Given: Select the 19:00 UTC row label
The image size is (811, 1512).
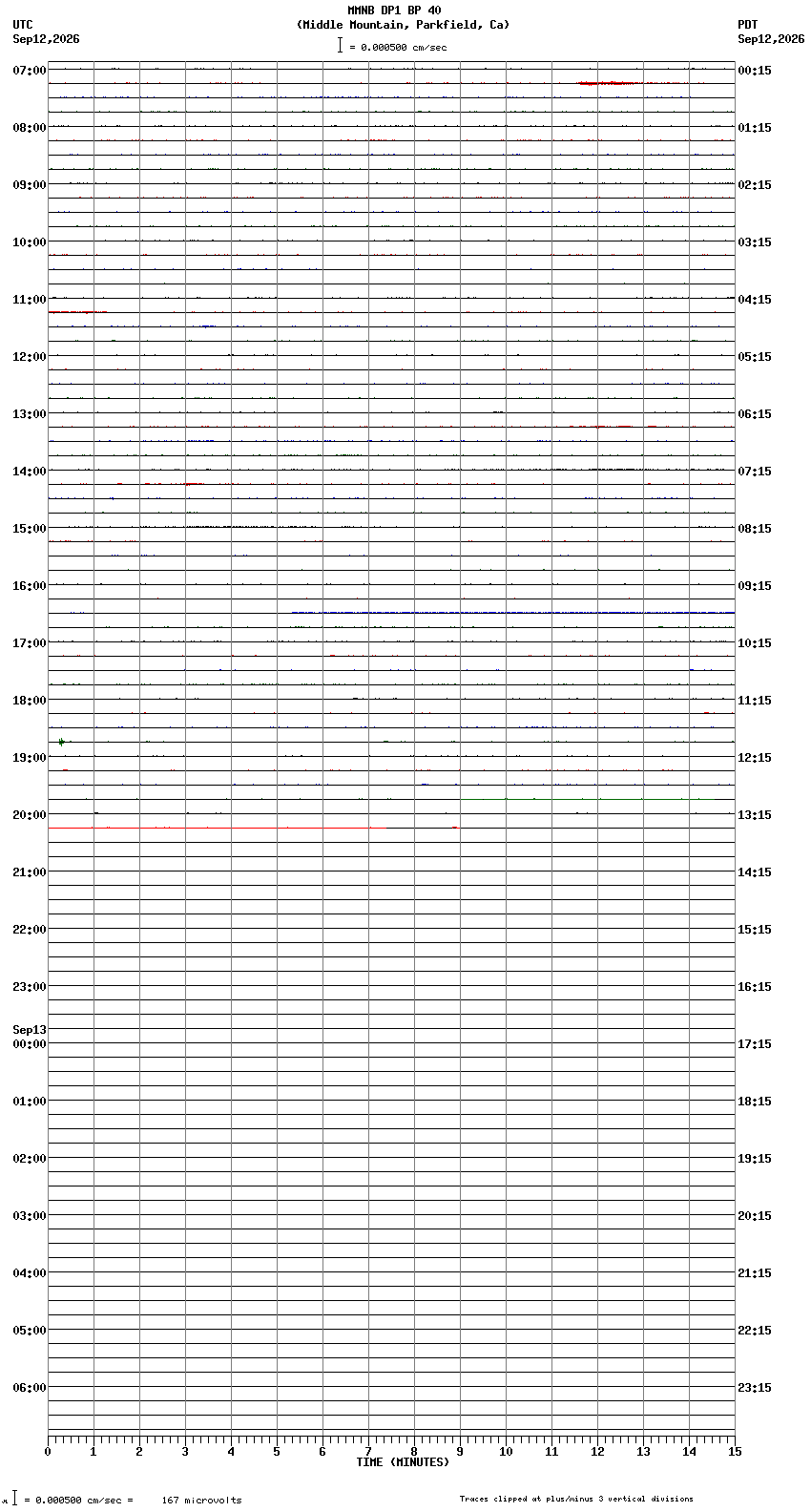Looking at the screenshot, I should tap(30, 758).
